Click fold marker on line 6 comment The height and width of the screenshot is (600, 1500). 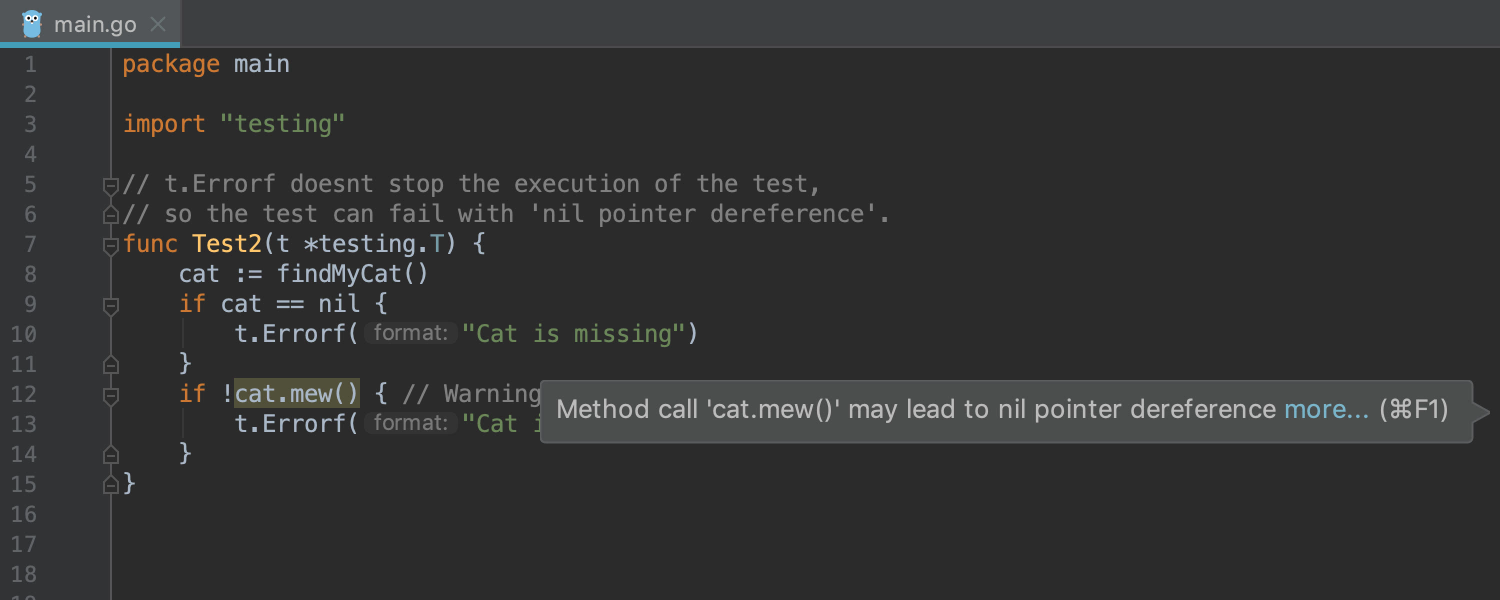pyautogui.click(x=111, y=215)
